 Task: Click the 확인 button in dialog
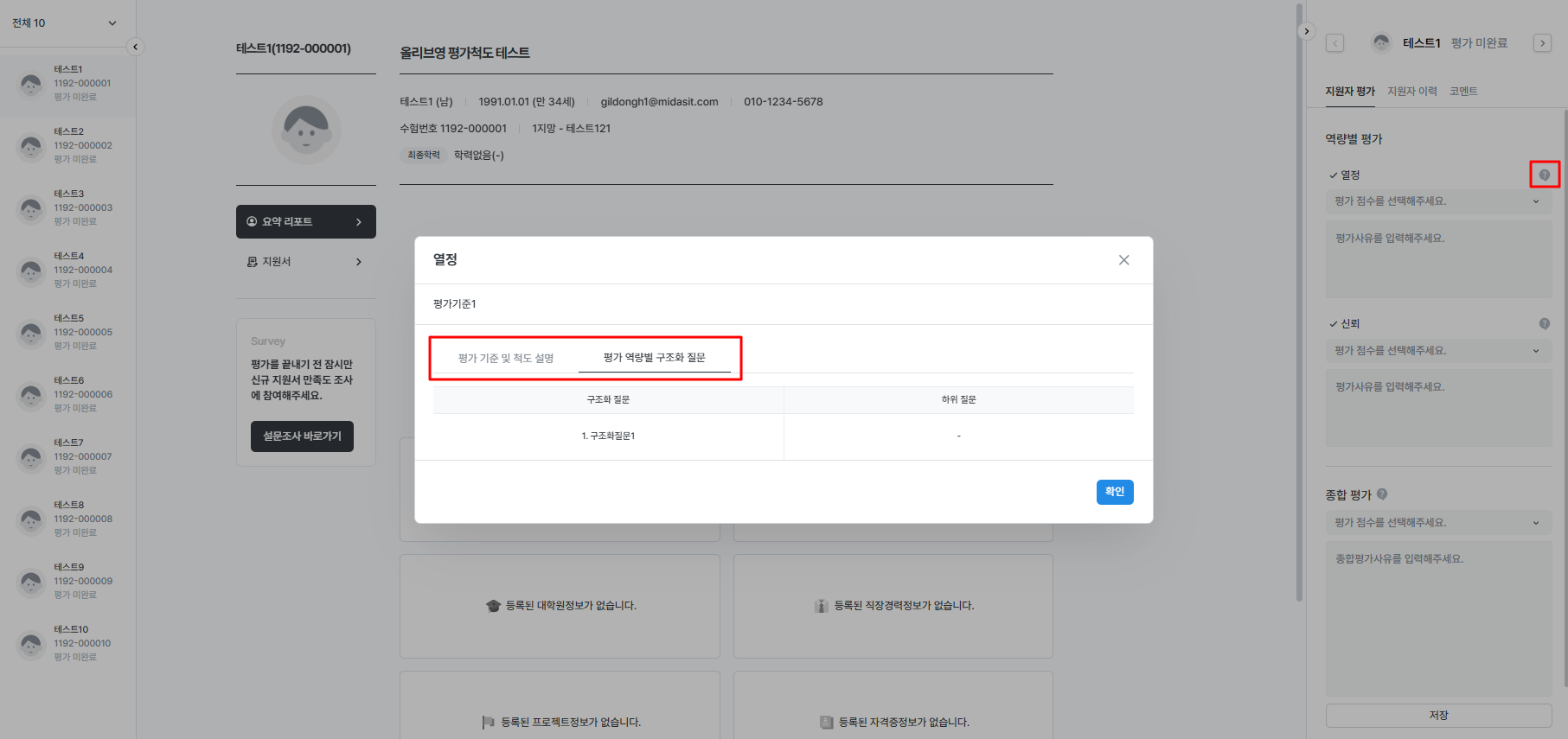[1115, 492]
